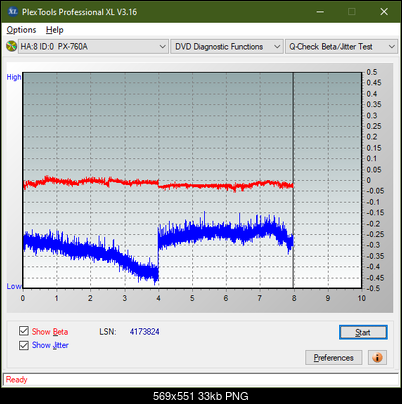Close the PlexTools window
This screenshot has height=404, width=402.
(x=384, y=12)
